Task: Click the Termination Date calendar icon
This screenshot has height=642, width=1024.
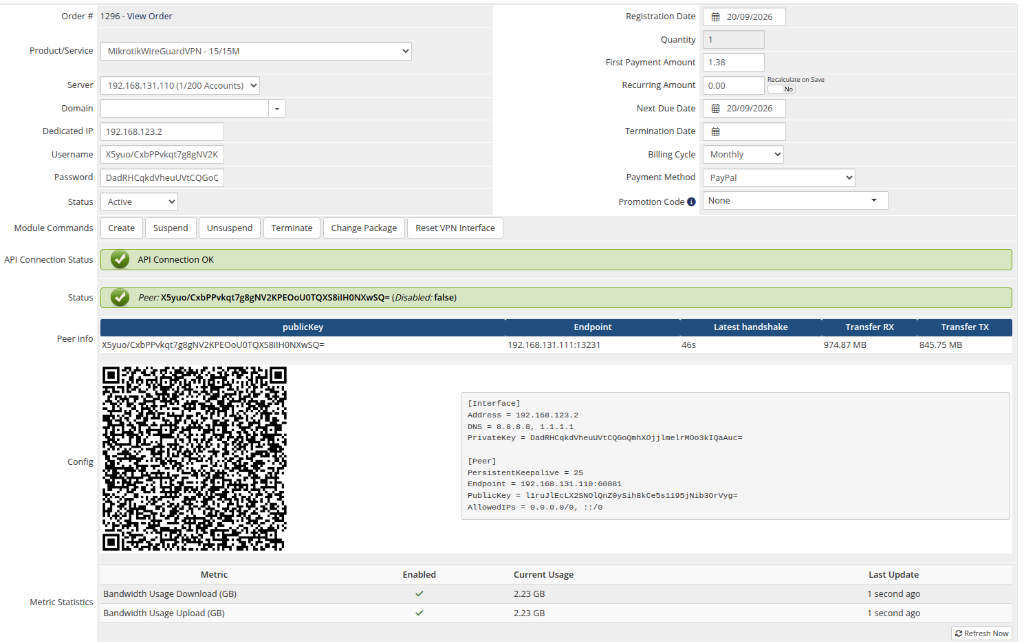Action: [715, 131]
